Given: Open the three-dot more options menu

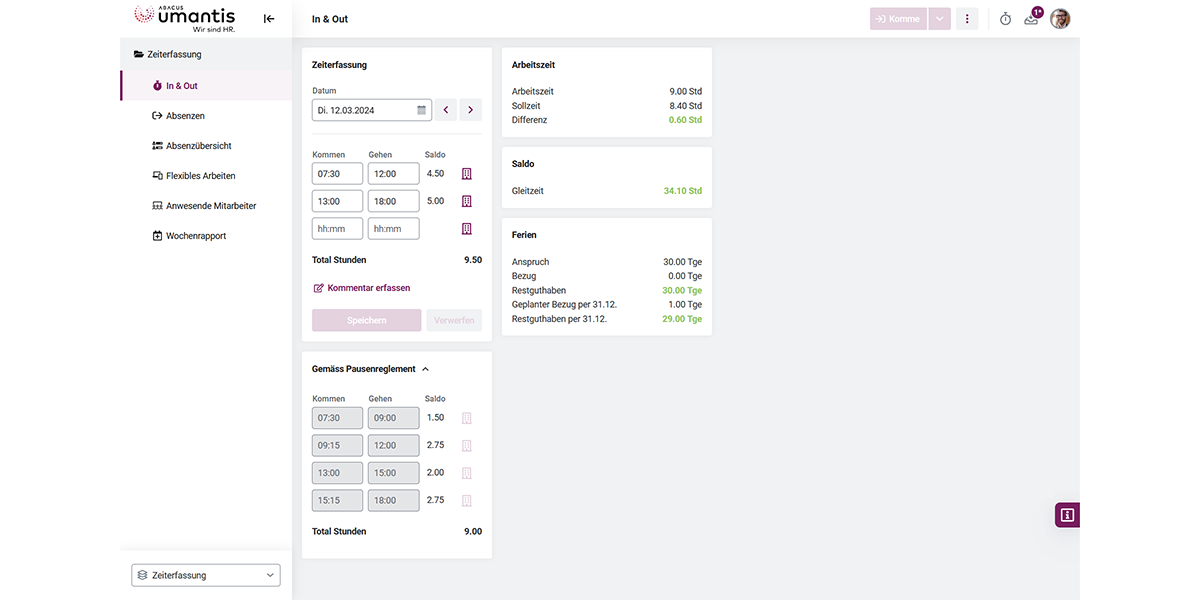Looking at the screenshot, I should pos(966,19).
